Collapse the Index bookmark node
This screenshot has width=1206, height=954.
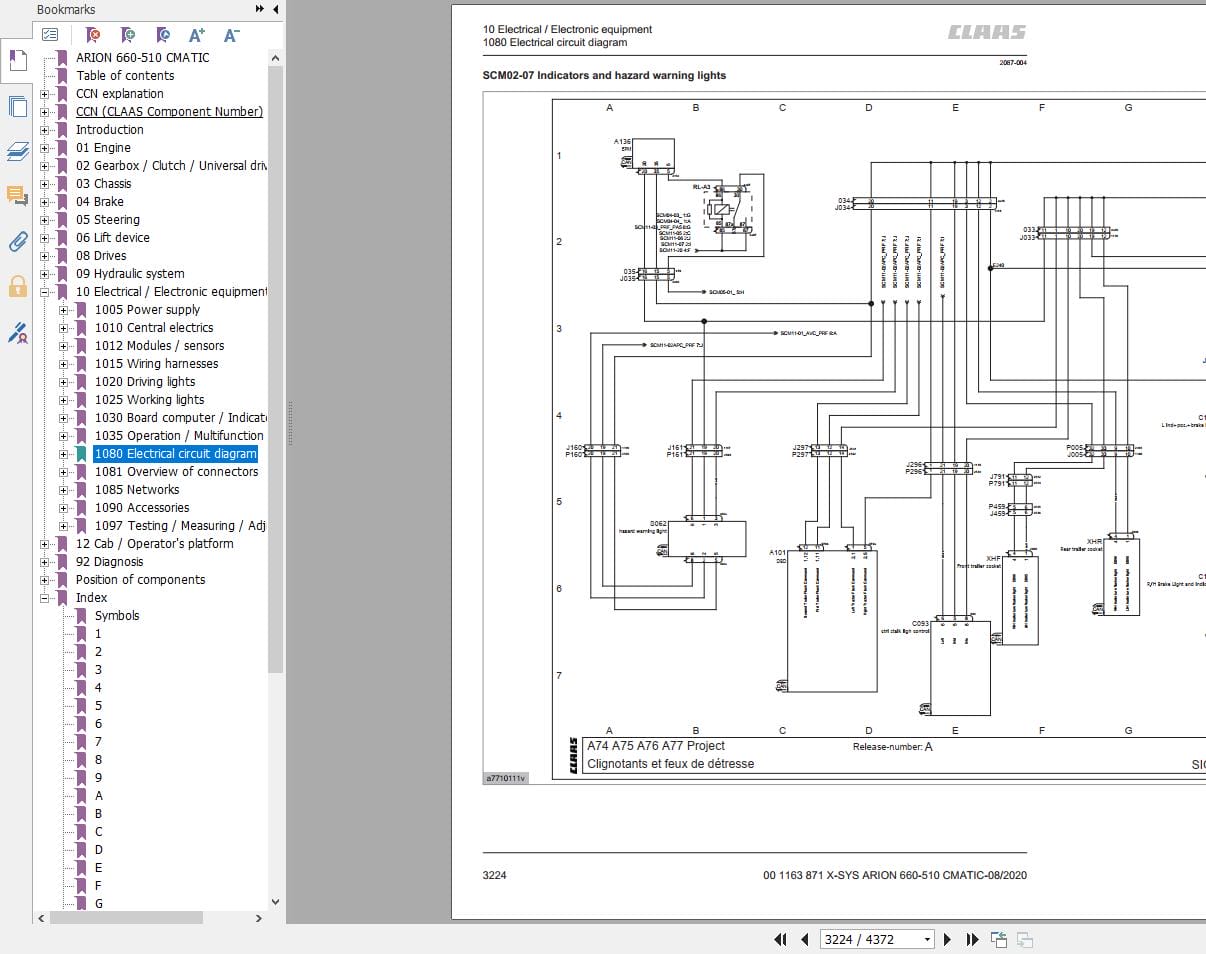[x=45, y=598]
